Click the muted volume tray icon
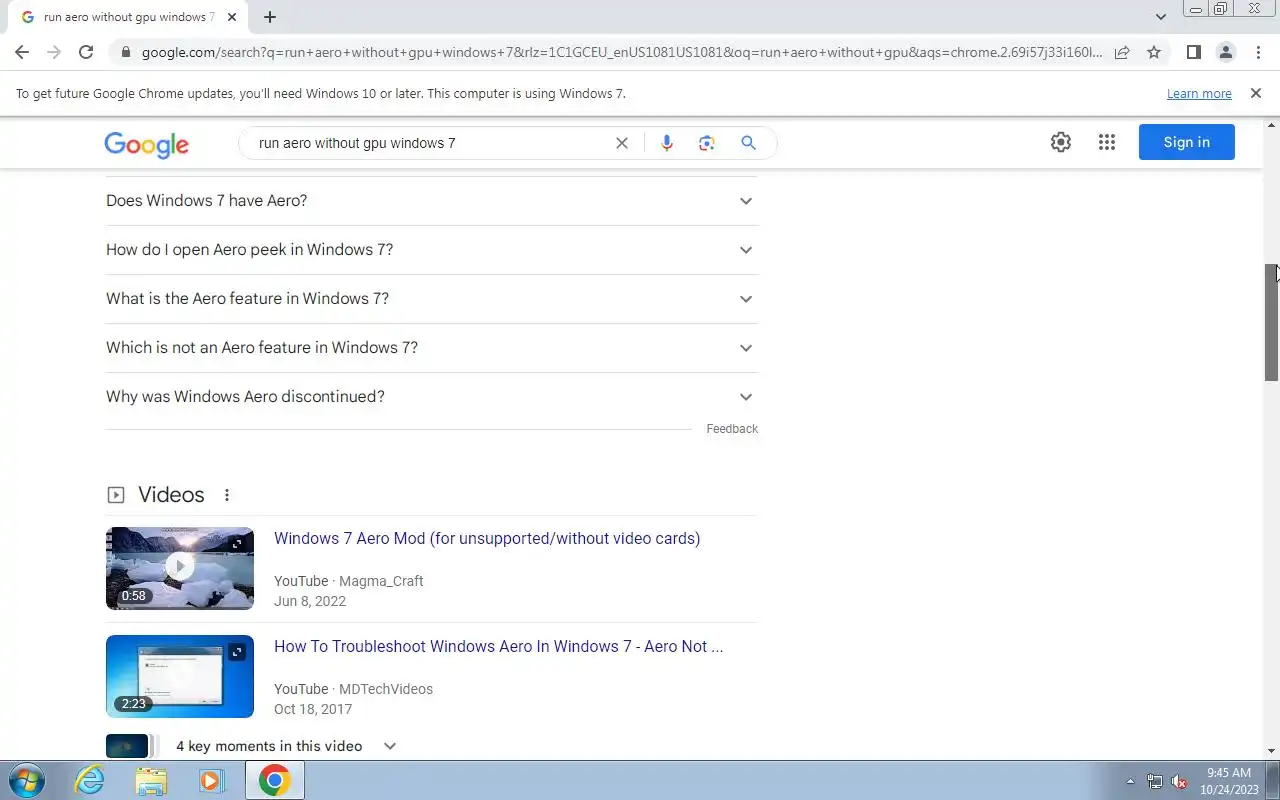Viewport: 1280px width, 800px height. click(x=1180, y=781)
